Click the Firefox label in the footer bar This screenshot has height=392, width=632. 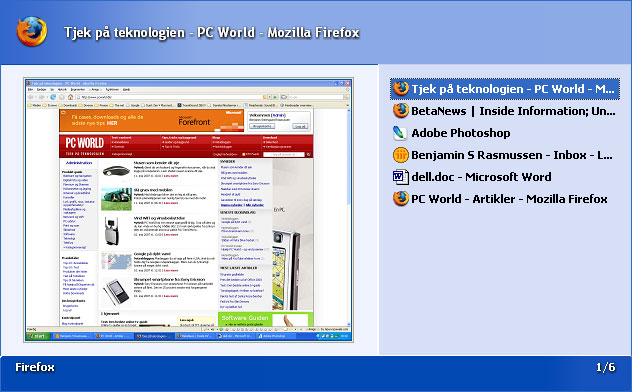click(x=35, y=367)
